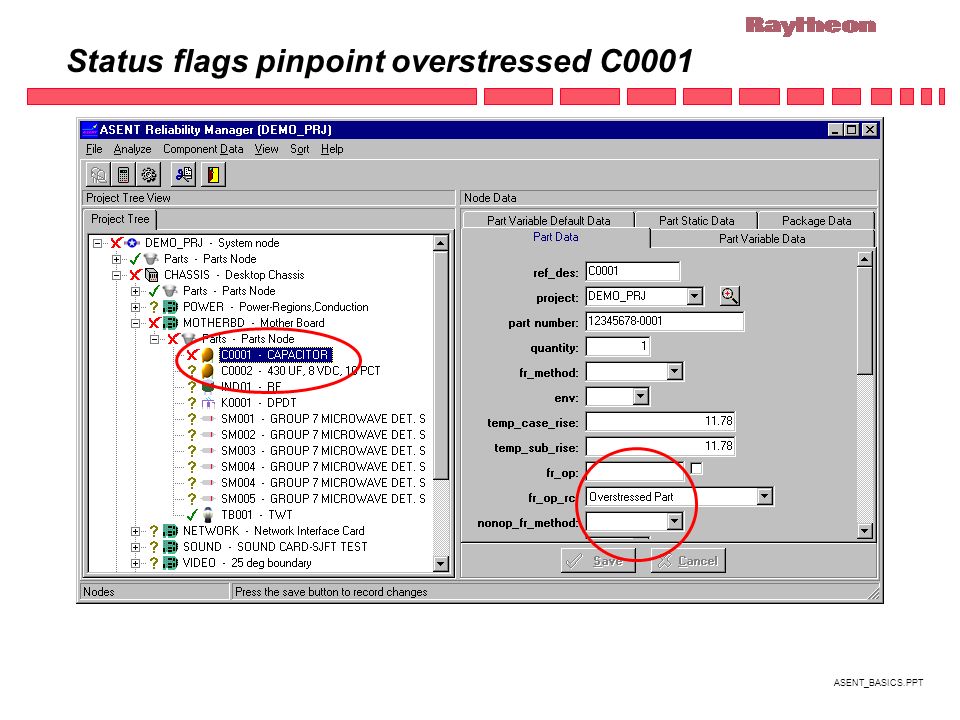Switch to Part Variable Default Data tab
Viewport: 960px width, 720px height.
point(549,220)
